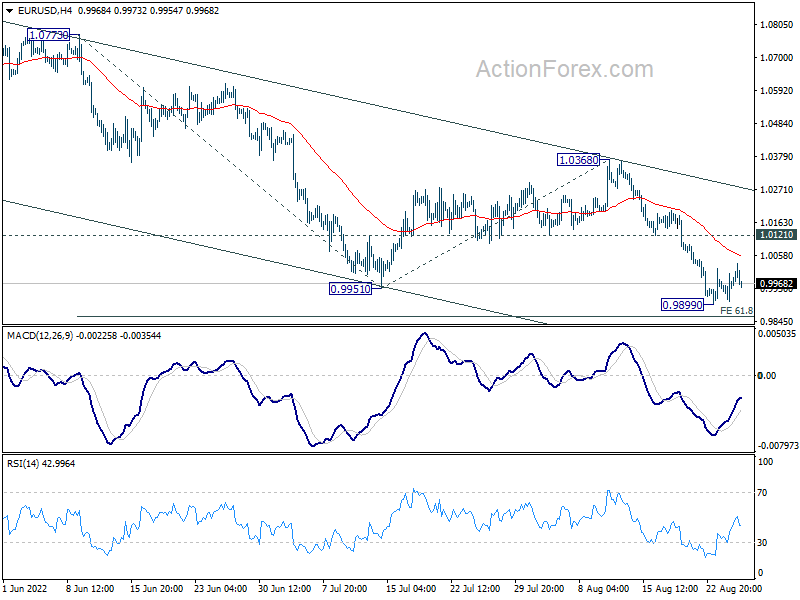Click the 8 Jun 12:00 date label
This screenshot has width=800, height=600.
tap(90, 589)
